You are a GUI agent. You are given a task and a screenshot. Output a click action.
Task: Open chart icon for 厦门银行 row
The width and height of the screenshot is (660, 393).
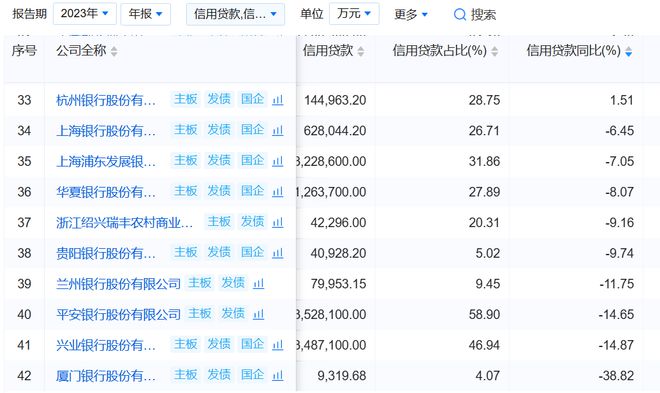pyautogui.click(x=277, y=375)
